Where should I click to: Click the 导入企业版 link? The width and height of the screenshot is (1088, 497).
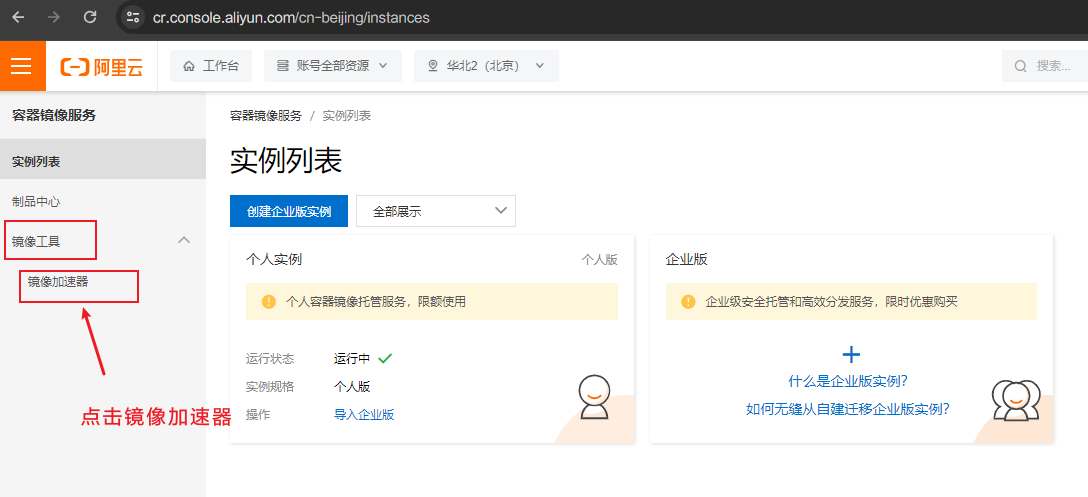(x=364, y=414)
